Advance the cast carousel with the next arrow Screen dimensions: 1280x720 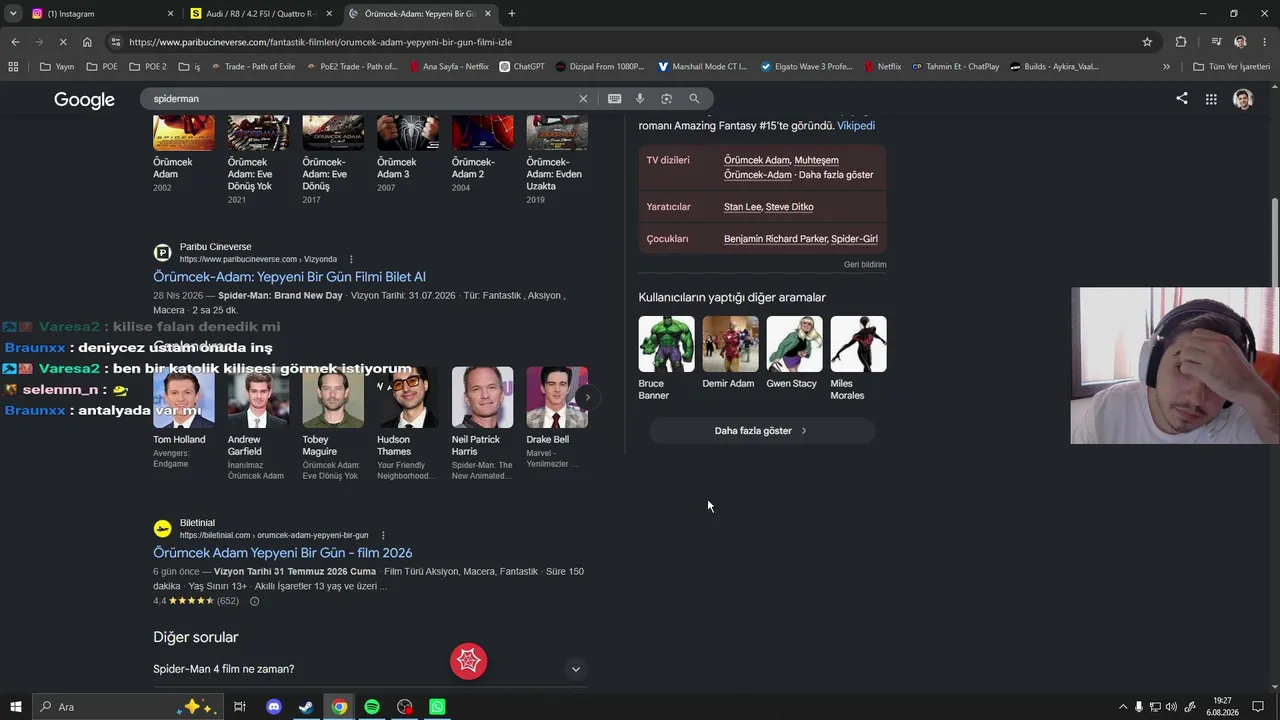click(x=587, y=397)
